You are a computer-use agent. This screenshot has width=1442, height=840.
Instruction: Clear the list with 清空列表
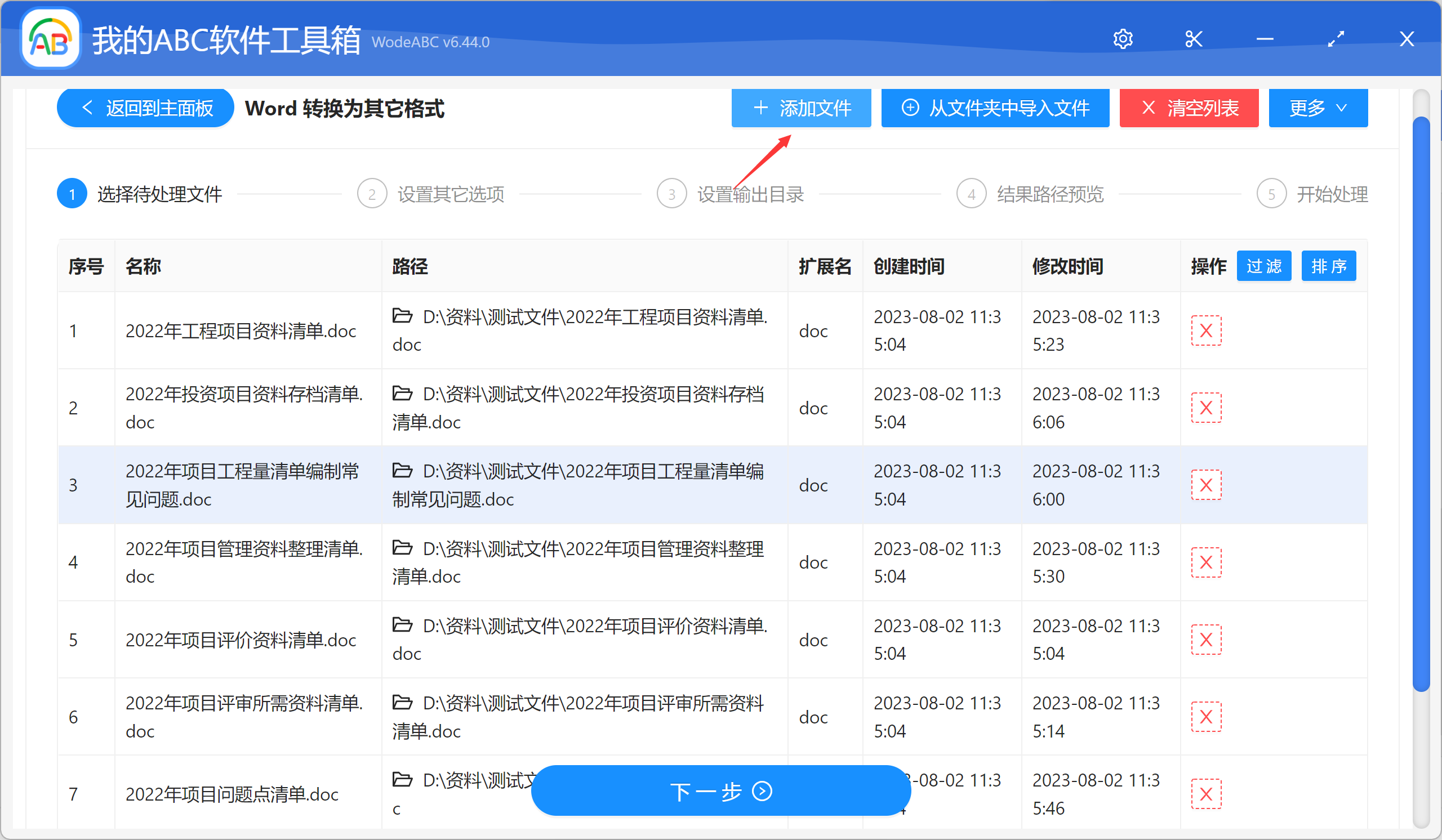pyautogui.click(x=1190, y=108)
